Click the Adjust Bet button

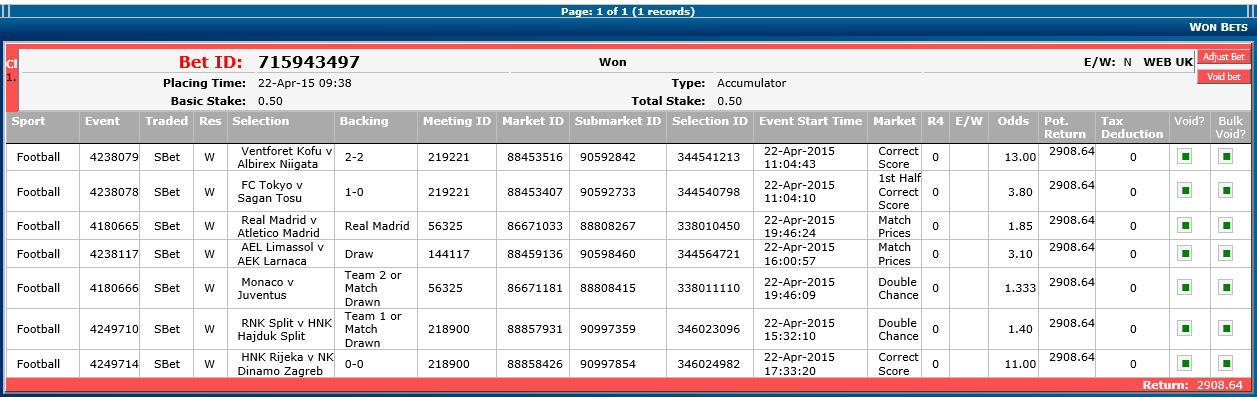(x=1224, y=57)
